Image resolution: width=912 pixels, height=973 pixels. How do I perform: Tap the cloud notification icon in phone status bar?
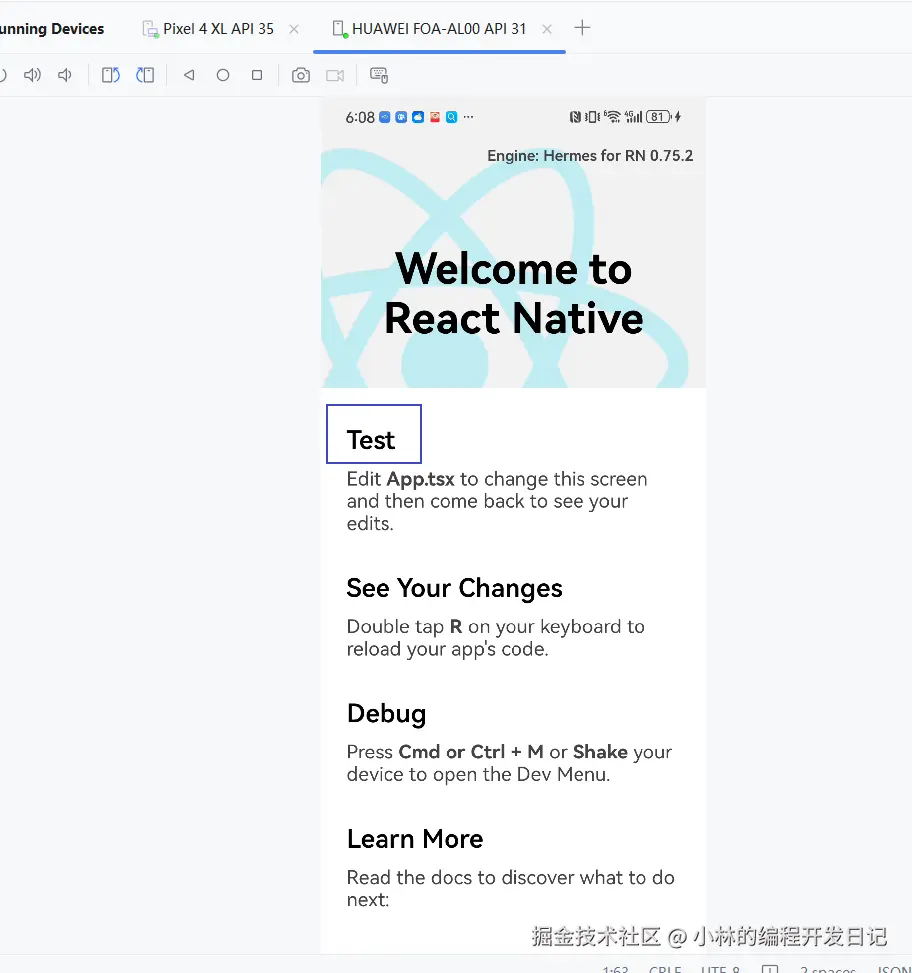[418, 117]
